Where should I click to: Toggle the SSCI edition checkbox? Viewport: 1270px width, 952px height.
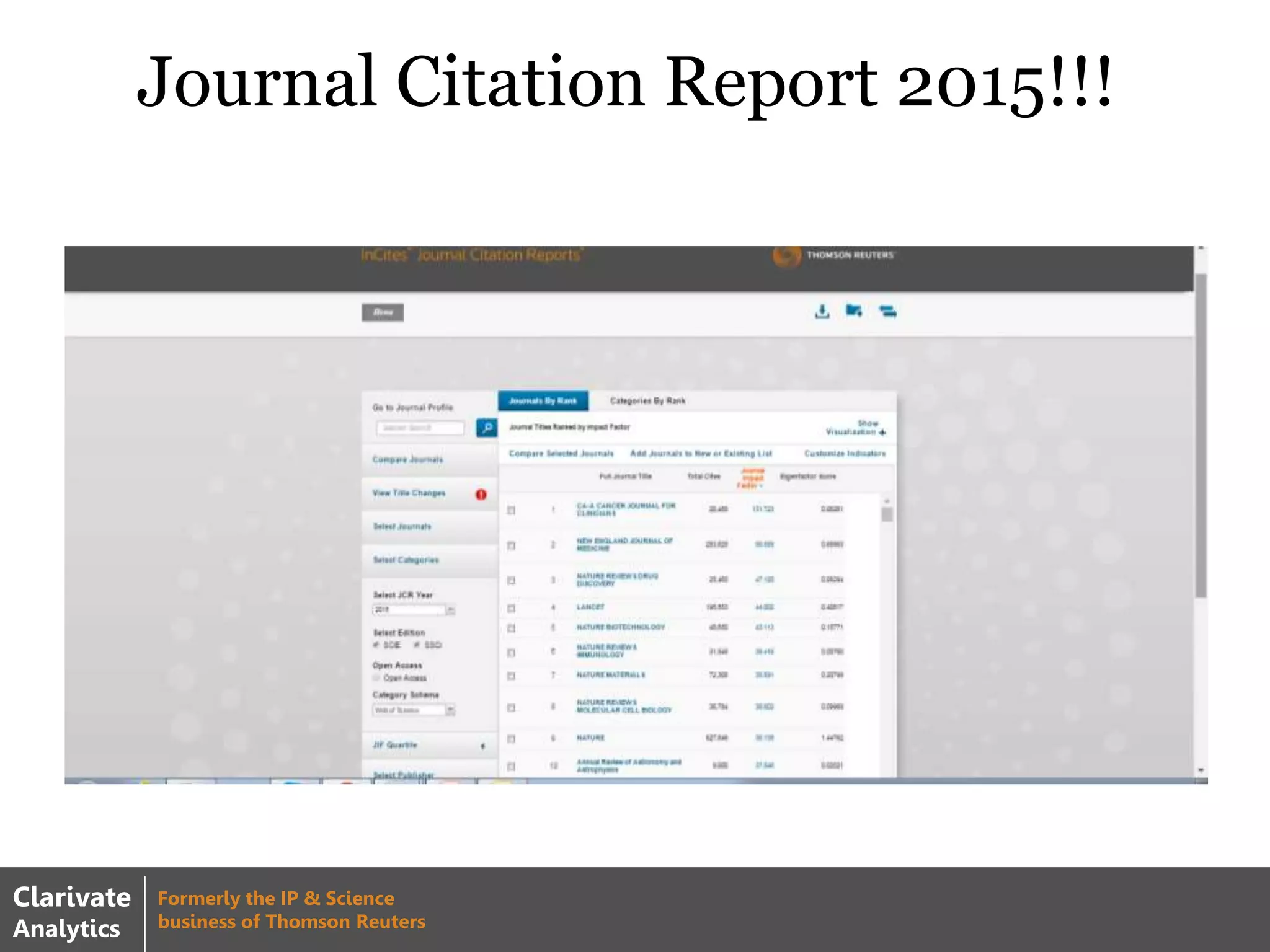pyautogui.click(x=417, y=645)
